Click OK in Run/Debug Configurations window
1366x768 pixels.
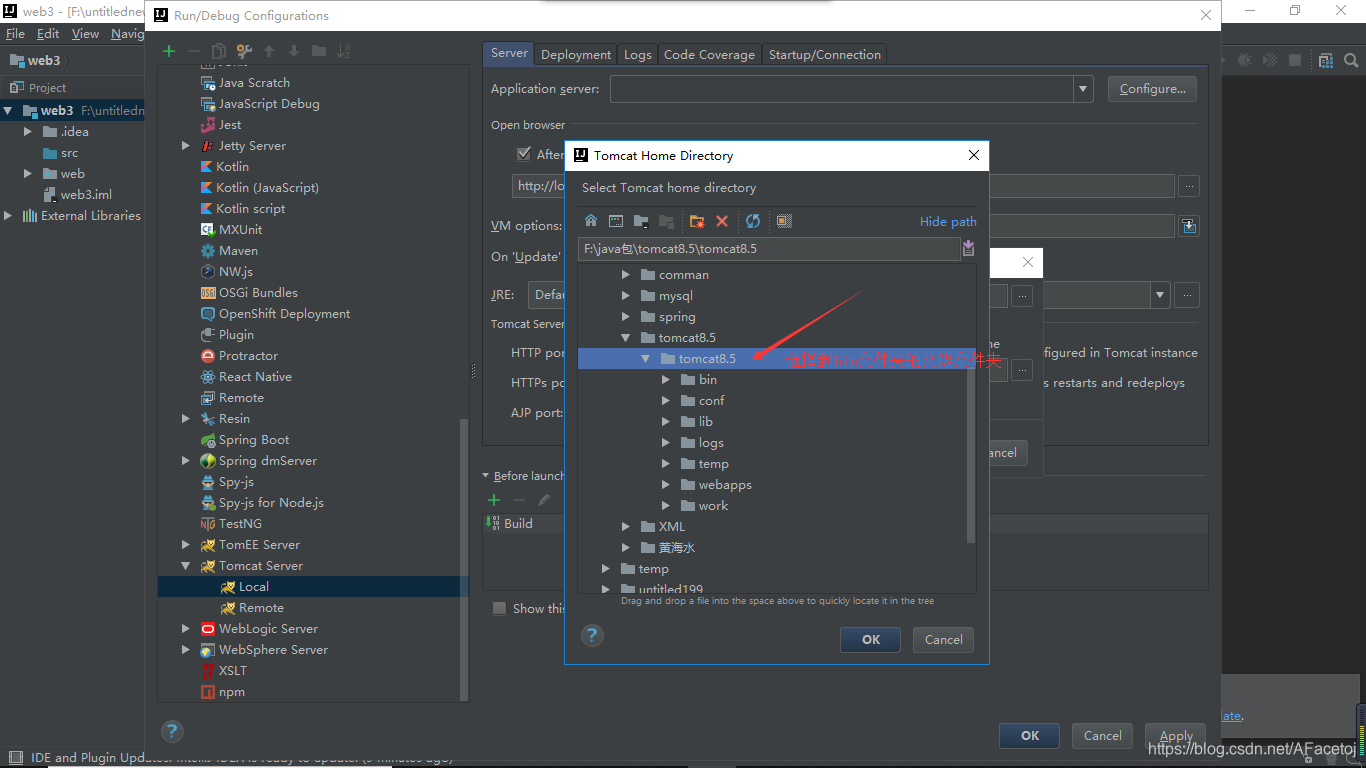(x=1030, y=736)
